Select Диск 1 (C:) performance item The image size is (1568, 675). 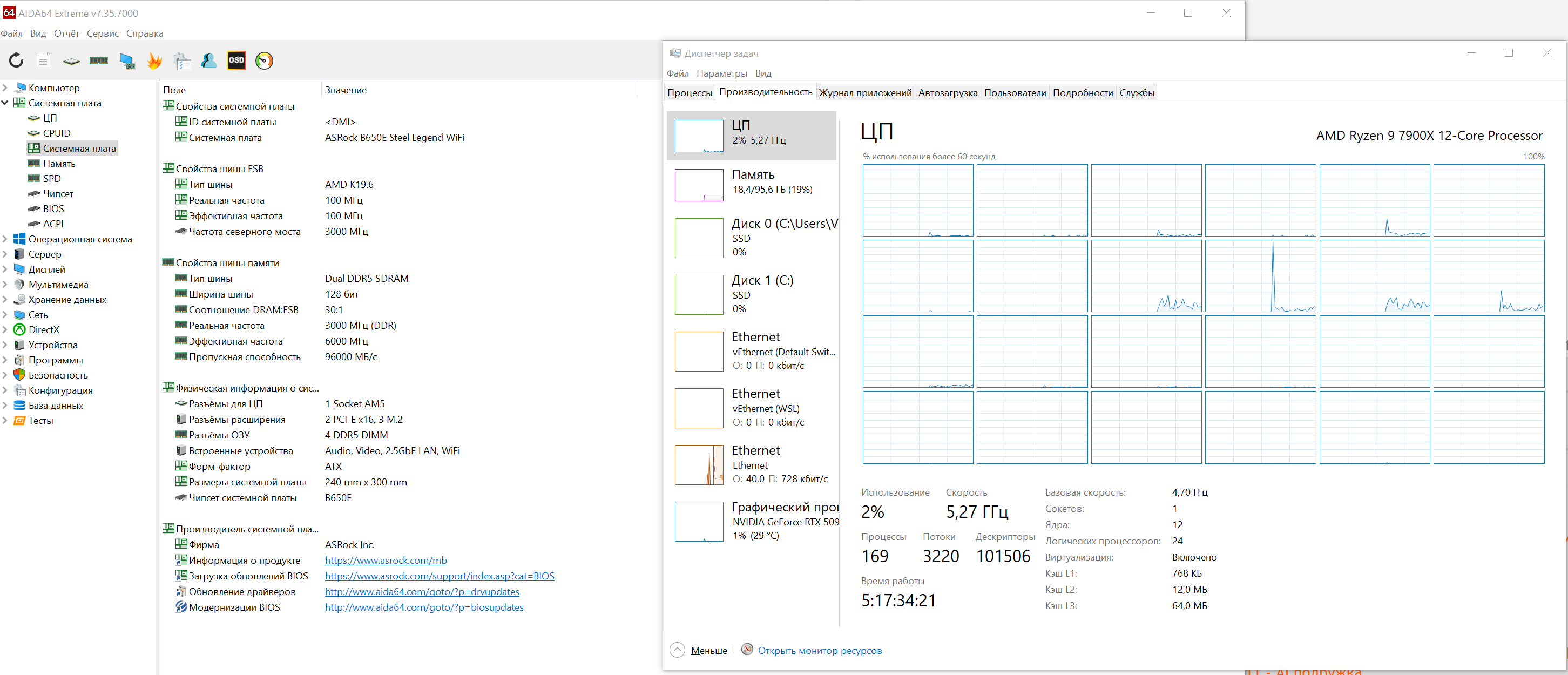coord(752,295)
